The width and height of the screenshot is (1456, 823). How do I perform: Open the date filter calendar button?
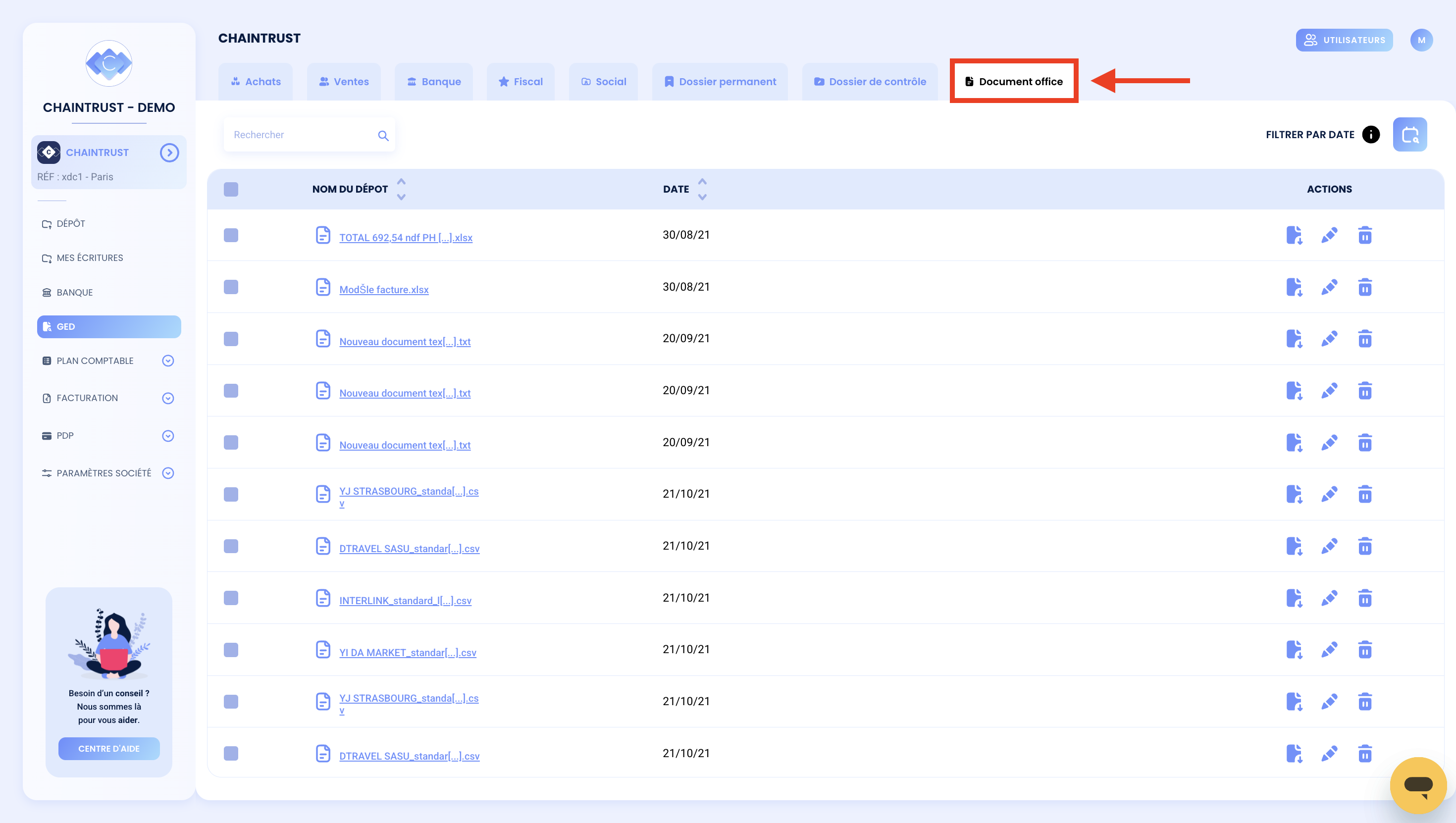(x=1409, y=135)
